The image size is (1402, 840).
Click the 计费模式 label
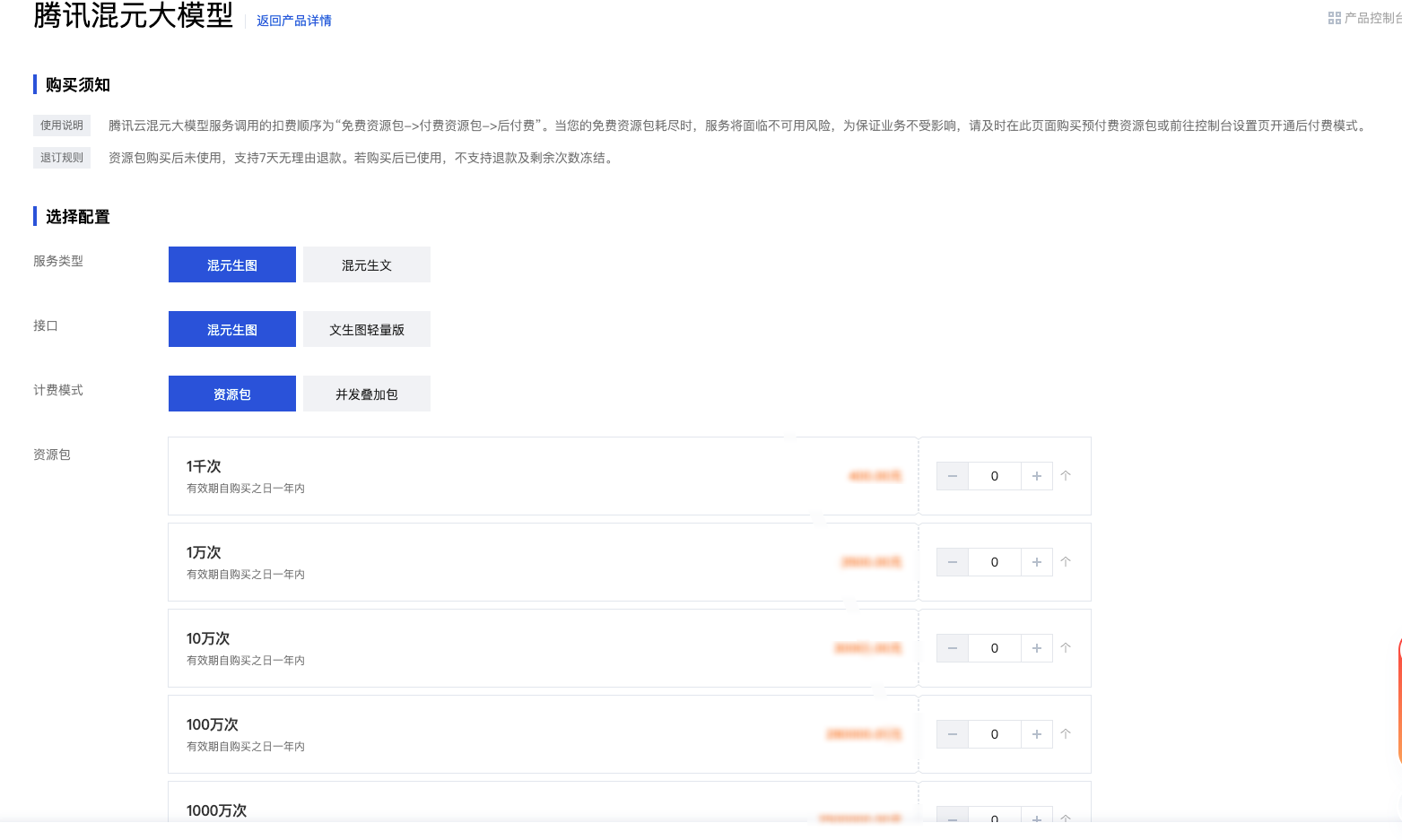(x=58, y=390)
